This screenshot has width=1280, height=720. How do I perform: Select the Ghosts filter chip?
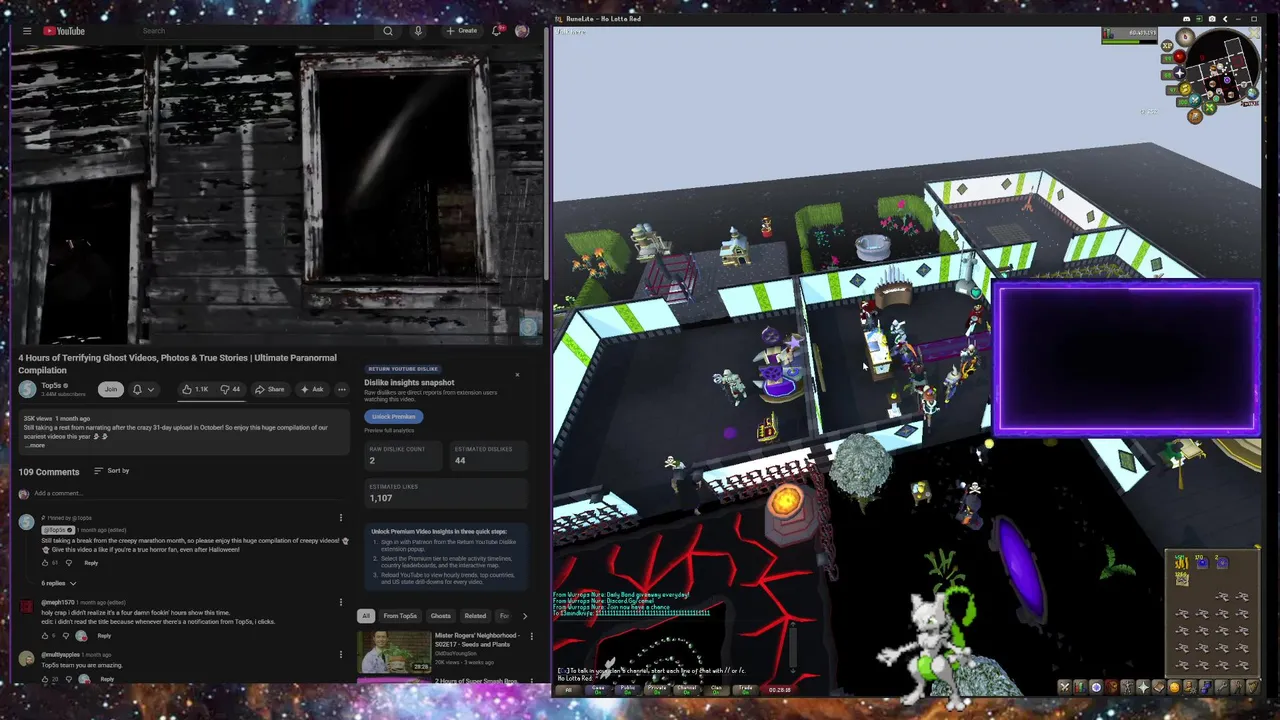pos(440,616)
